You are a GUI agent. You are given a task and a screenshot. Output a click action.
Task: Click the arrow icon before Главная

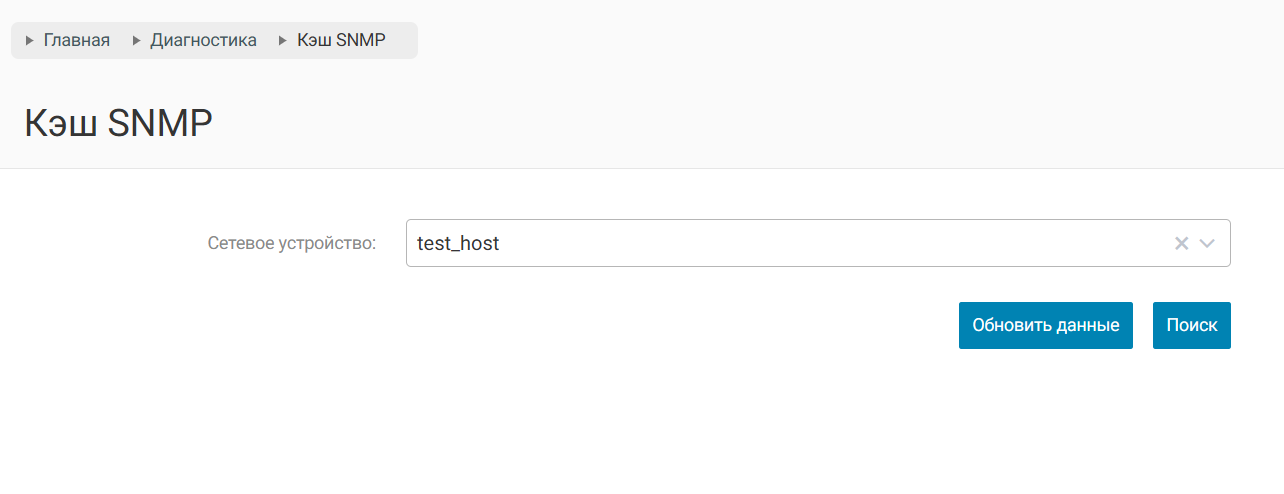(x=29, y=41)
